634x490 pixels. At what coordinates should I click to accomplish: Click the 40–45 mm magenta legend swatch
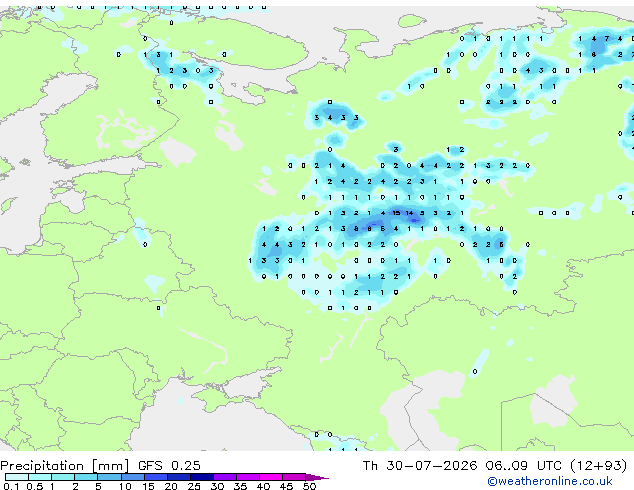click(271, 477)
